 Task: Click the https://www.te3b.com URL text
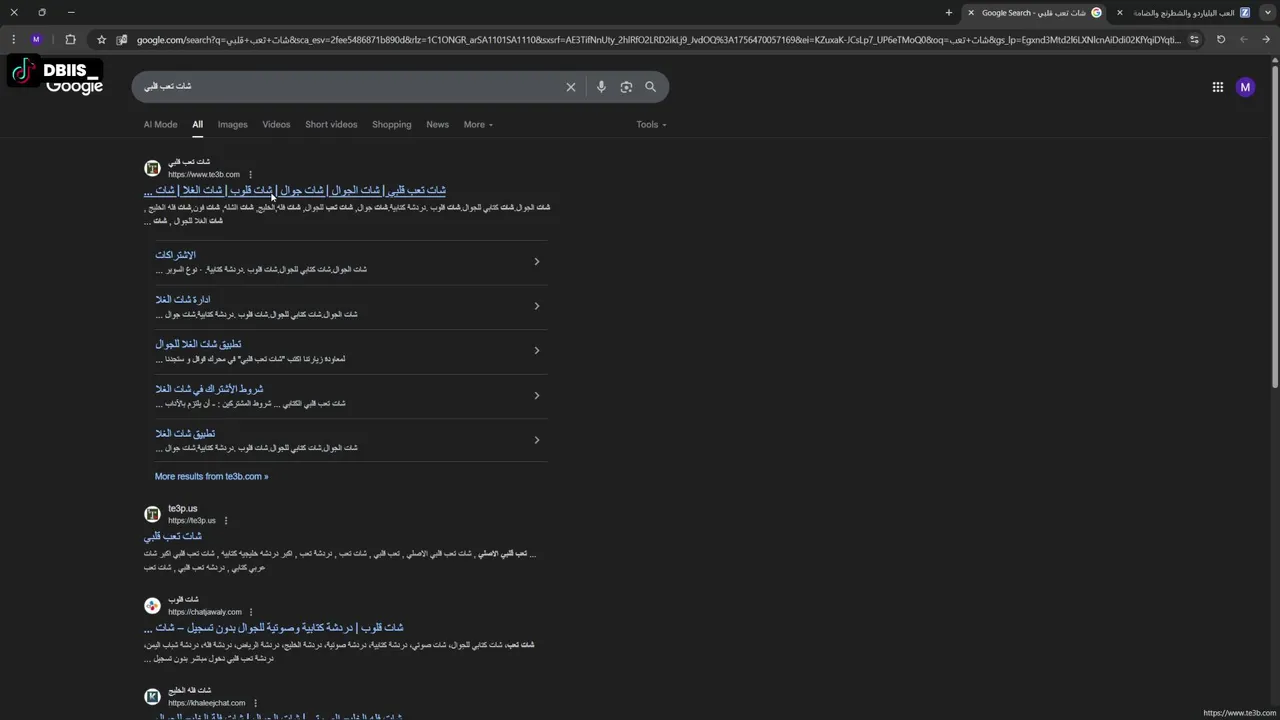204,175
